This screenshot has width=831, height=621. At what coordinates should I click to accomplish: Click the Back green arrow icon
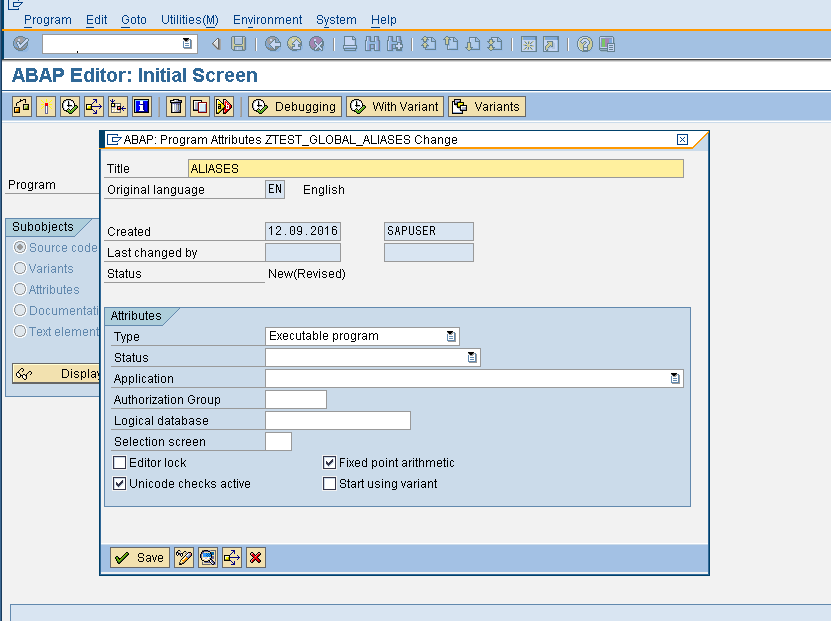[x=271, y=44]
